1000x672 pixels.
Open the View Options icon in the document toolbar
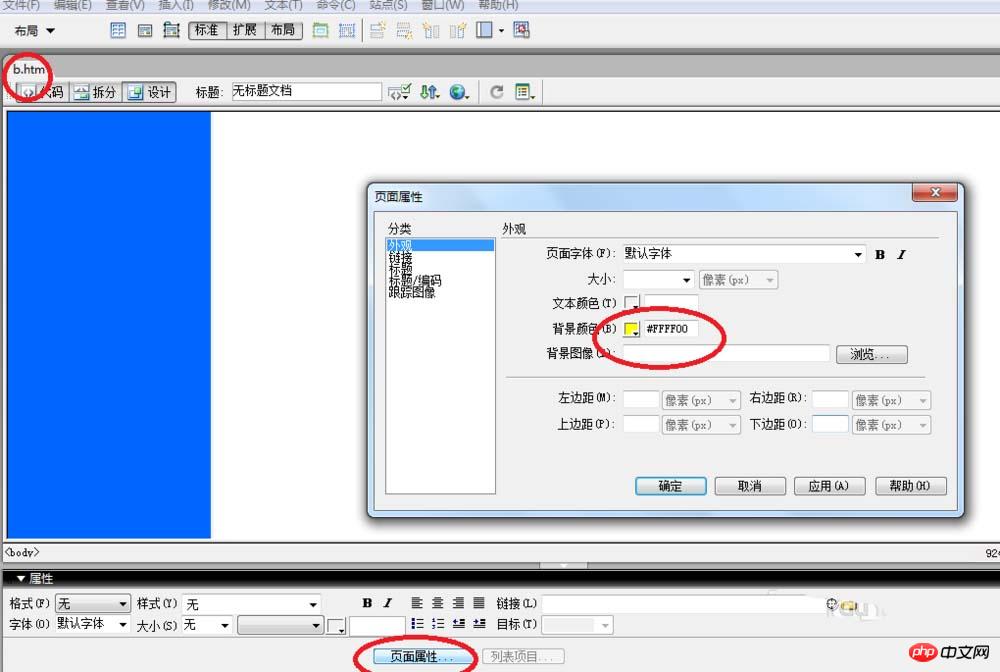524,92
